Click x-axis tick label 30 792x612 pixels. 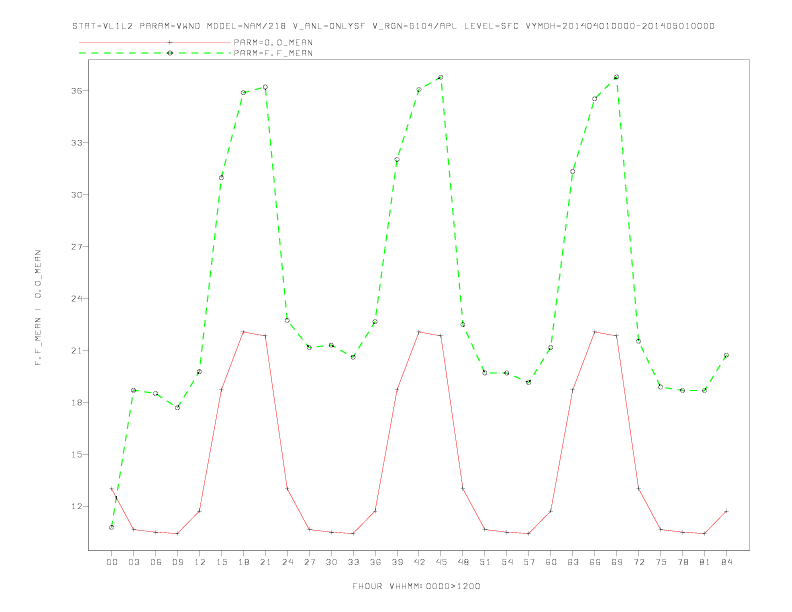(331, 562)
